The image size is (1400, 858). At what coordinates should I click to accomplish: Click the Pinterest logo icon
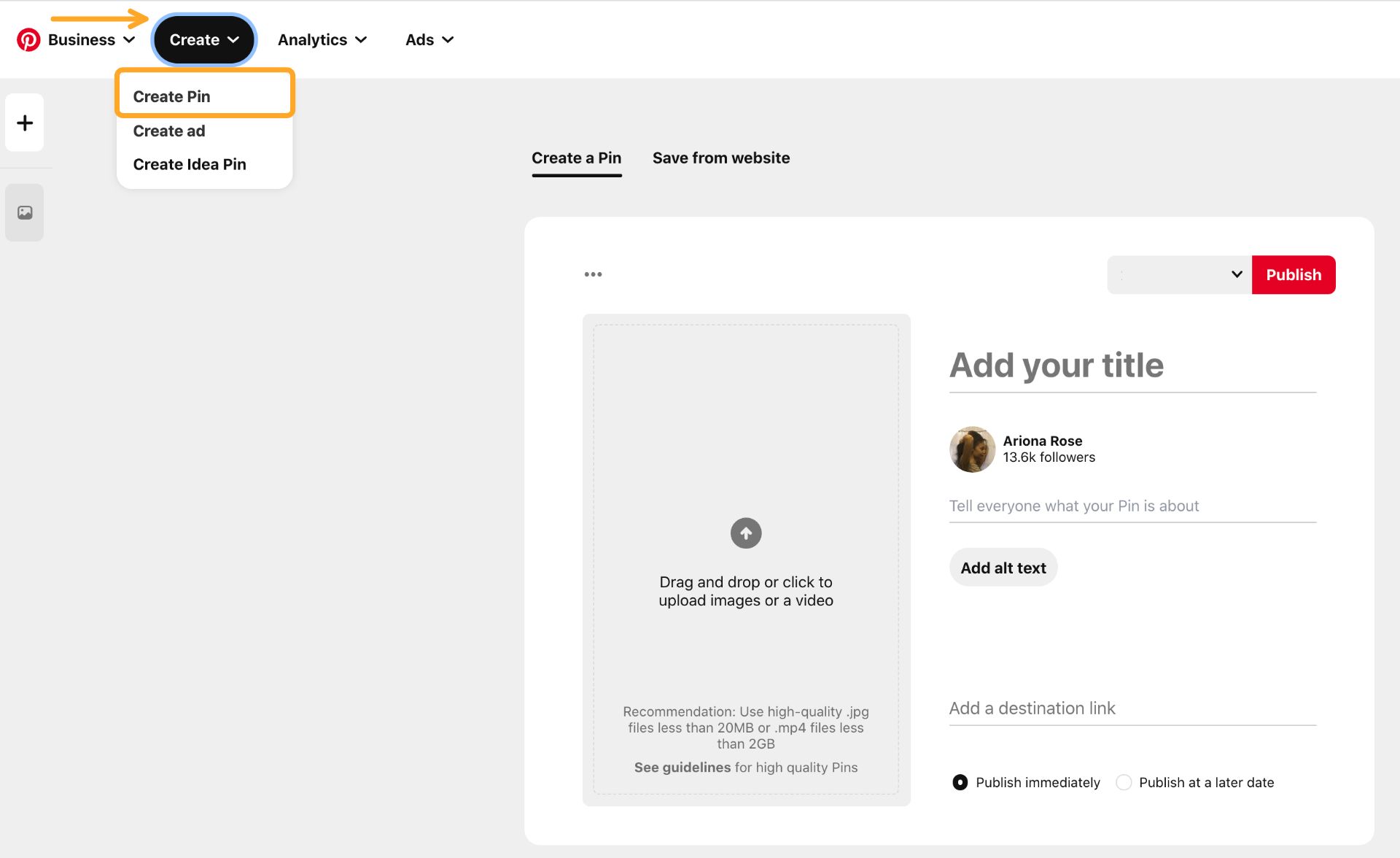point(28,39)
